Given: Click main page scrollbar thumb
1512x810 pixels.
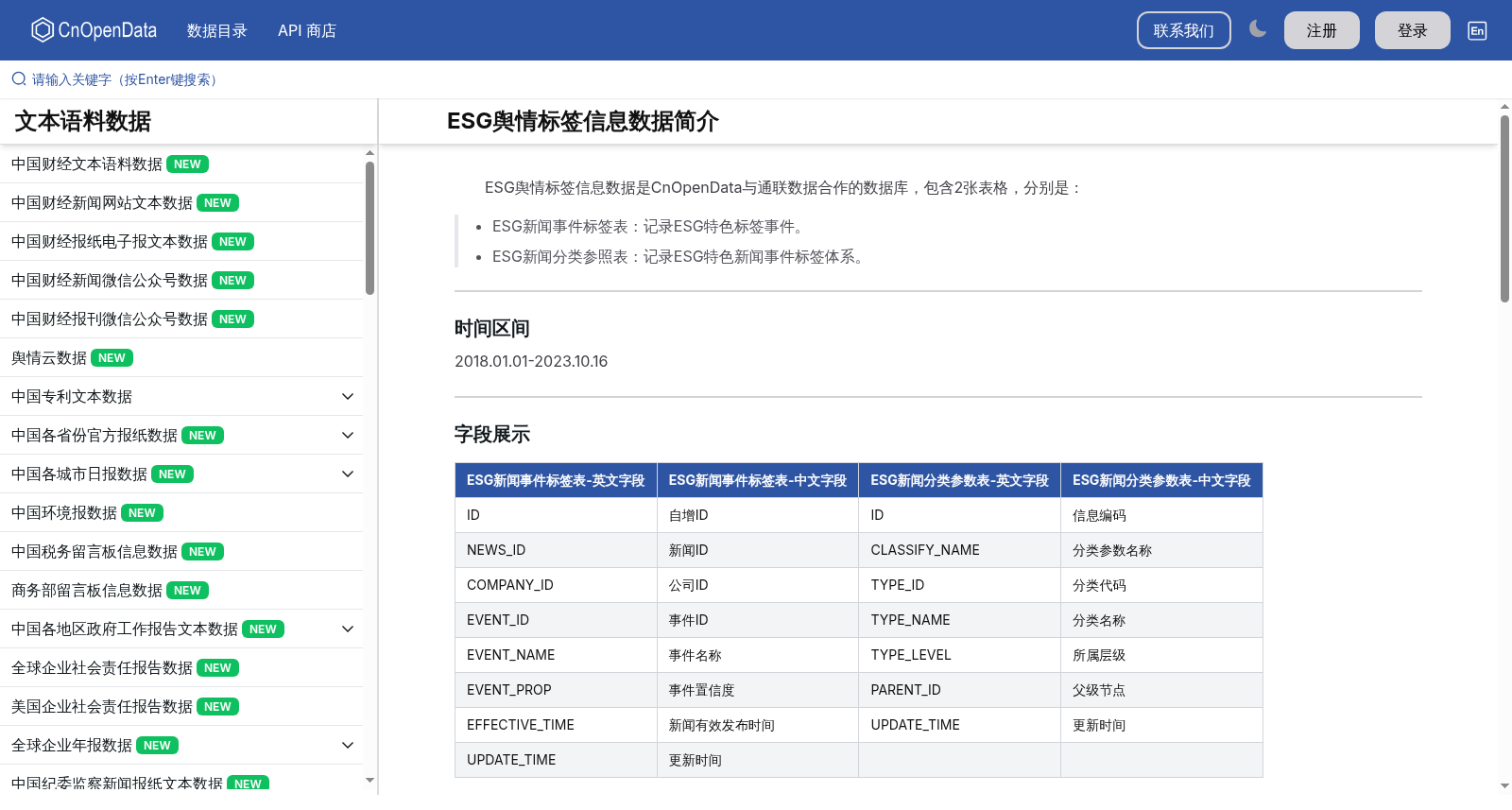Looking at the screenshot, I should click(1504, 208).
